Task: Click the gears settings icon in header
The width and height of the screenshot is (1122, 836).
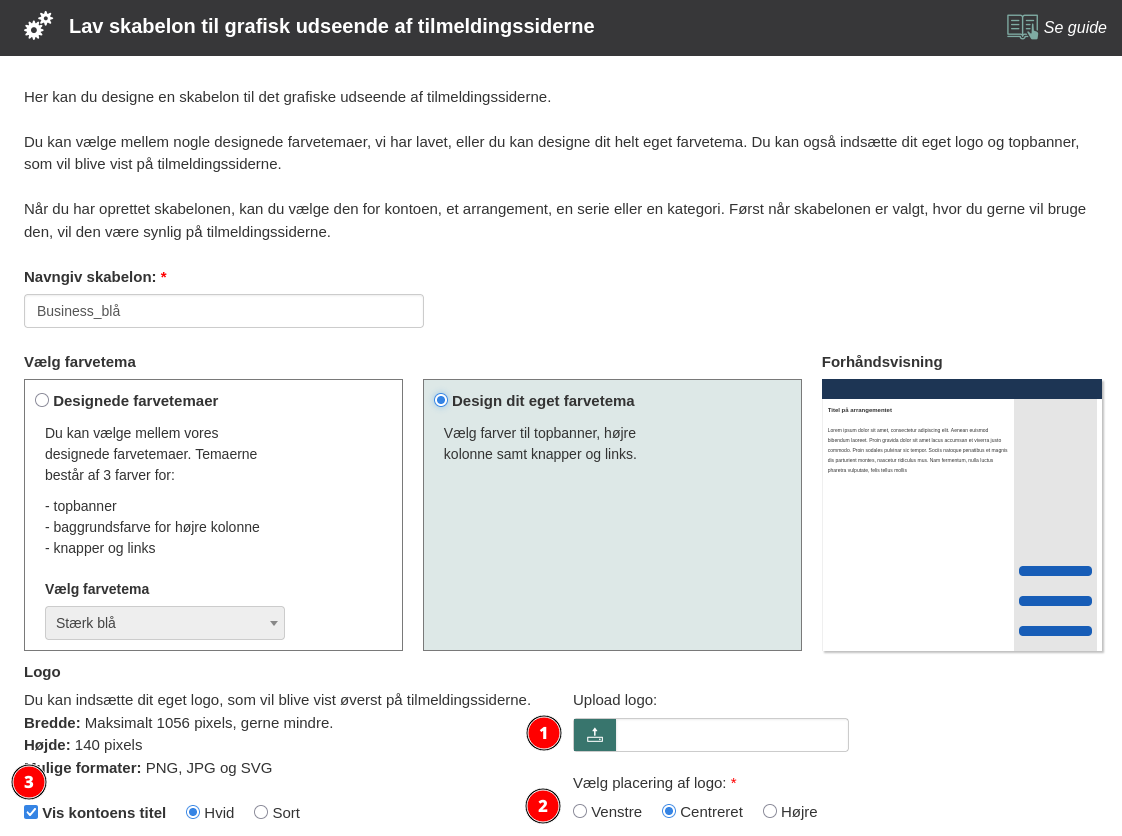Action: tap(38, 26)
